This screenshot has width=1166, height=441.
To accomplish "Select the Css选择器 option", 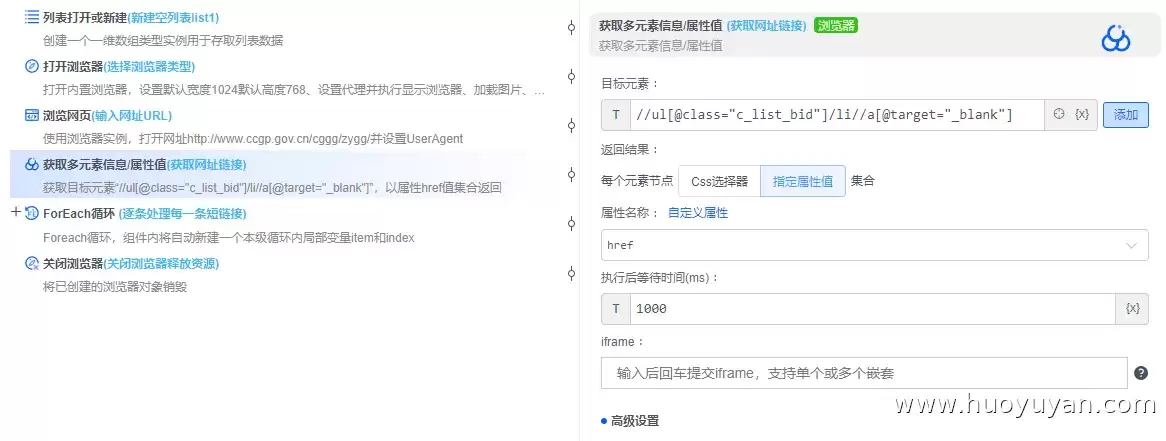I will pos(719,181).
